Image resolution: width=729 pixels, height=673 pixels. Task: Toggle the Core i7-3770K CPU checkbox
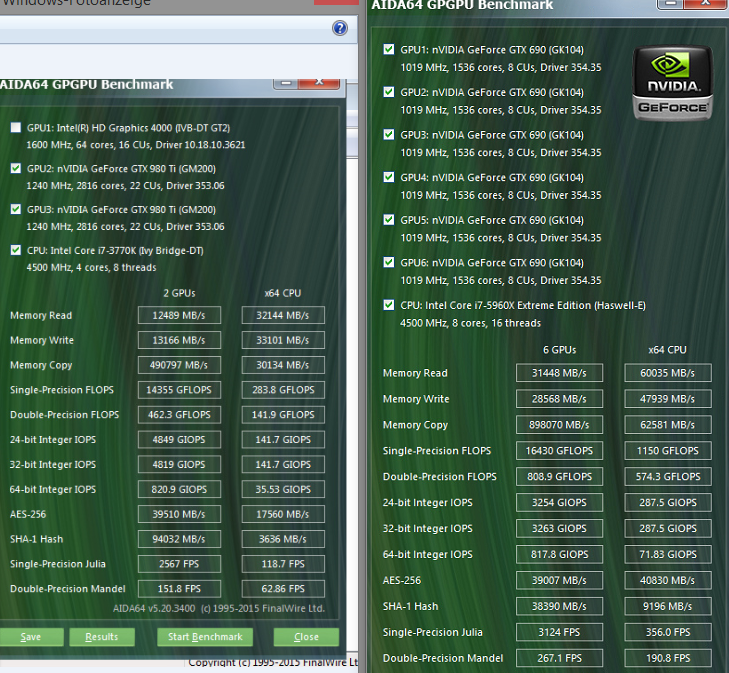click(16, 251)
